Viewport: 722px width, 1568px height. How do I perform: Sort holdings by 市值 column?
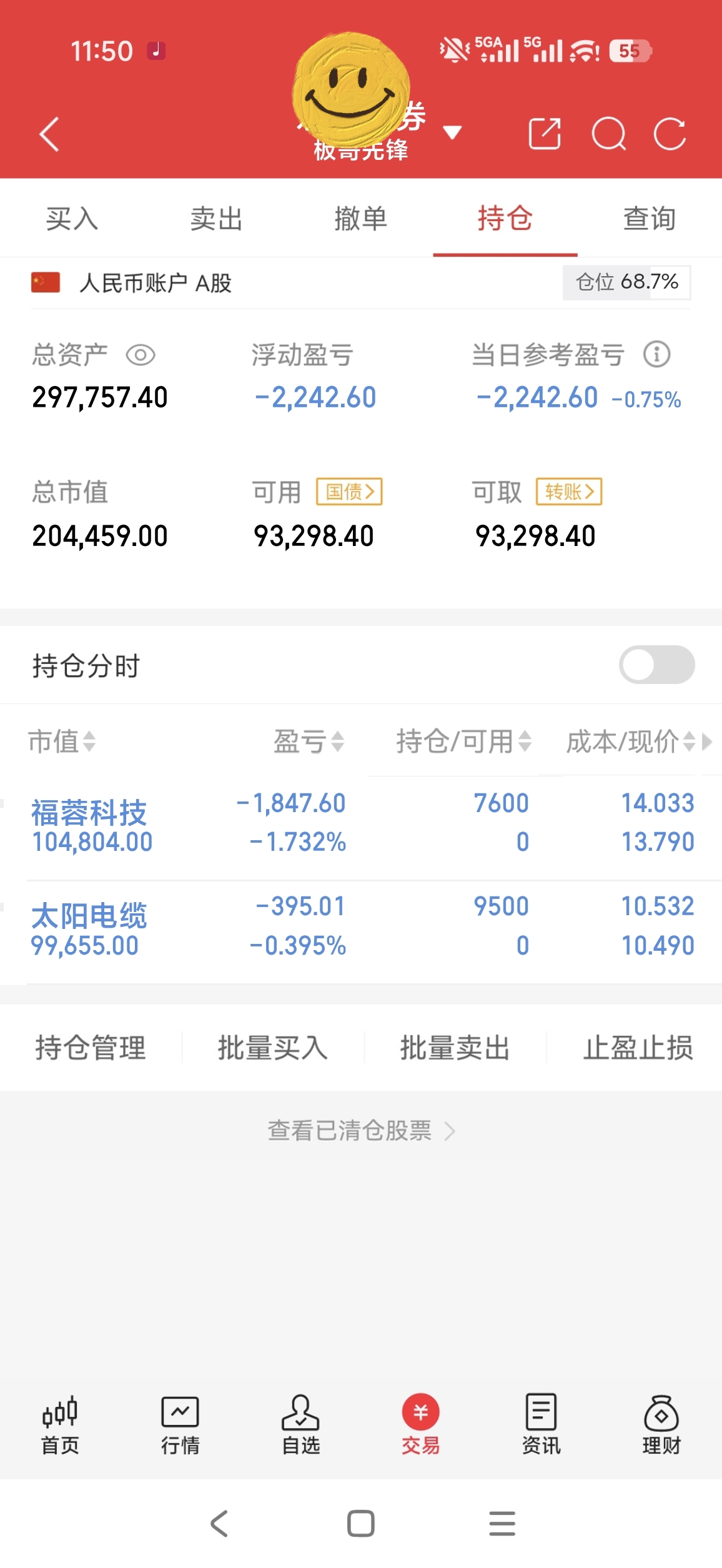tap(62, 742)
